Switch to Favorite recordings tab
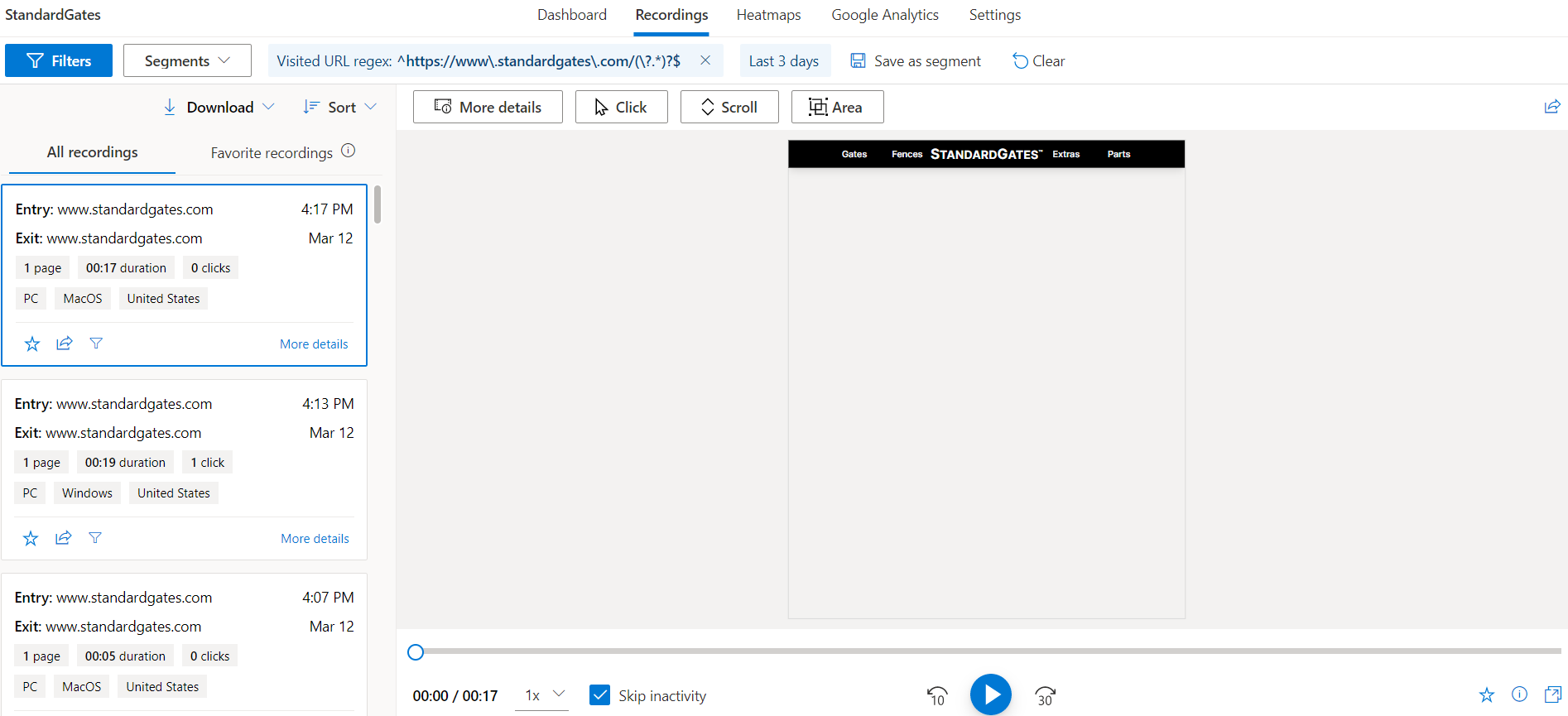This screenshot has width=1568, height=716. pos(272,153)
